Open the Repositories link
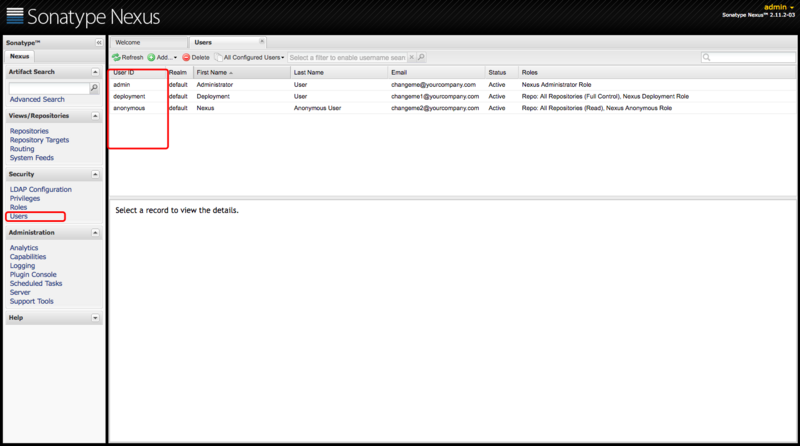The width and height of the screenshot is (800, 446). tap(29, 131)
